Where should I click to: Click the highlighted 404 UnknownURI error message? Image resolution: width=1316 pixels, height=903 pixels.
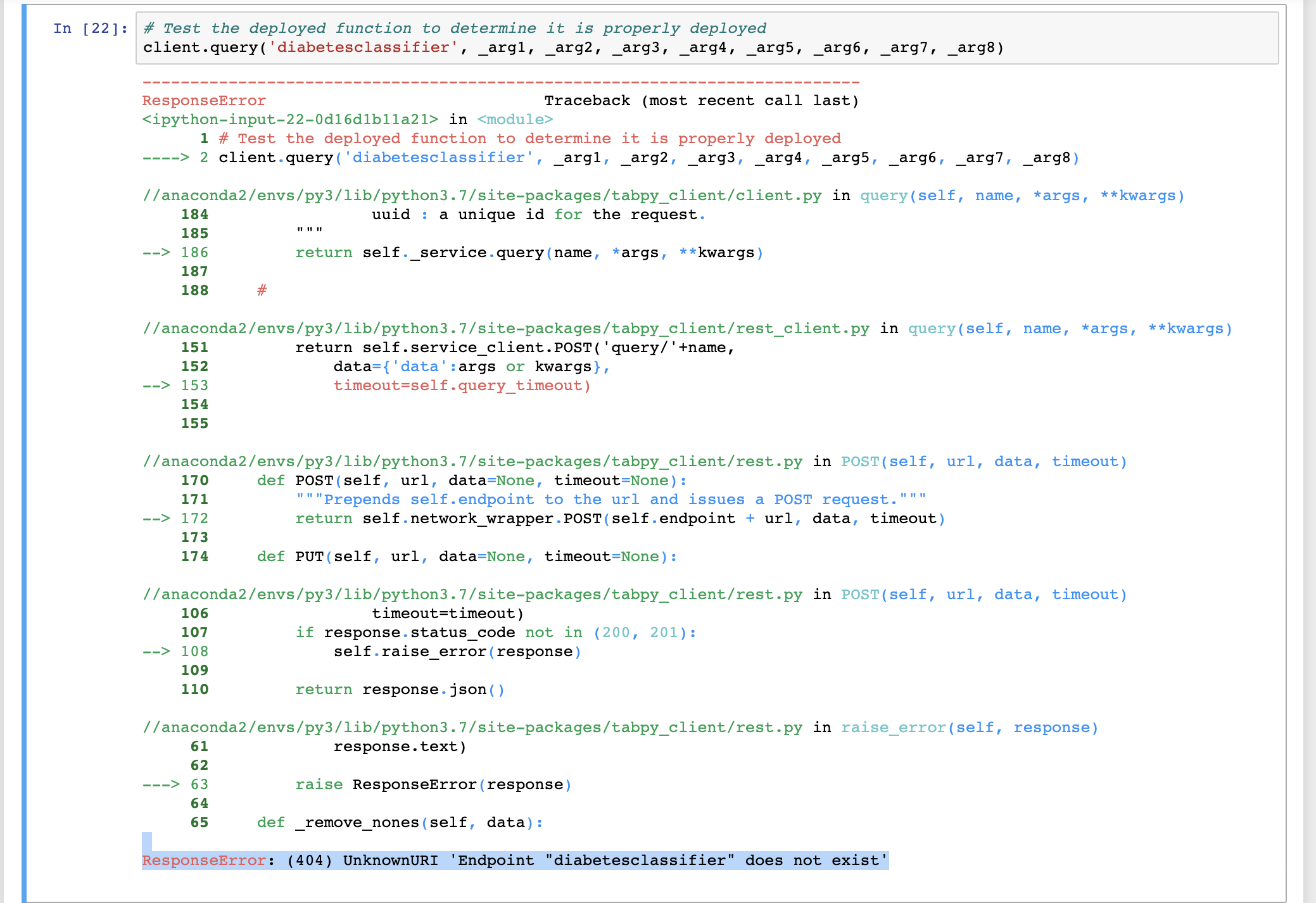(x=514, y=861)
